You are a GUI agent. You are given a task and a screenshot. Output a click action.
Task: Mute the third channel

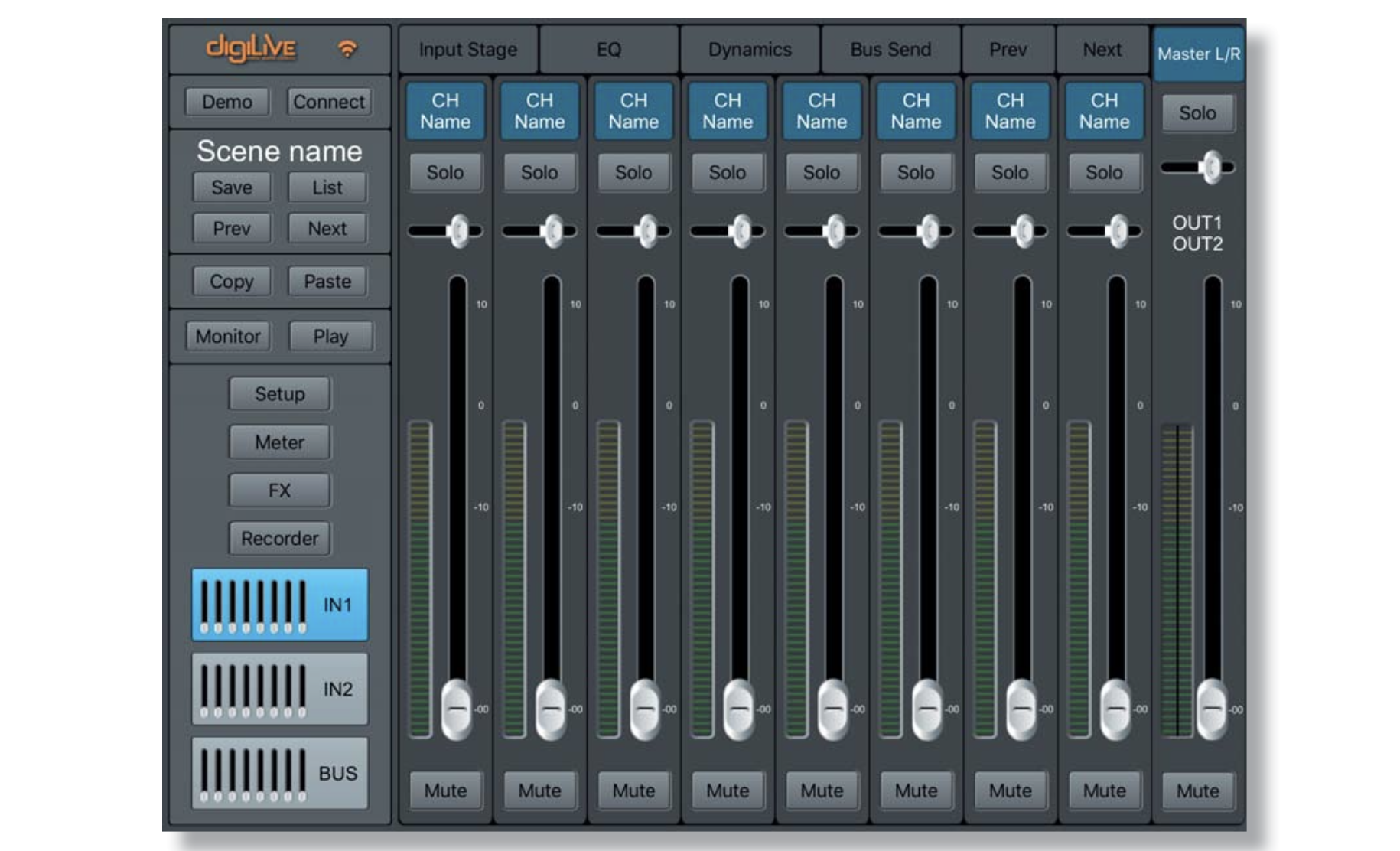click(633, 791)
